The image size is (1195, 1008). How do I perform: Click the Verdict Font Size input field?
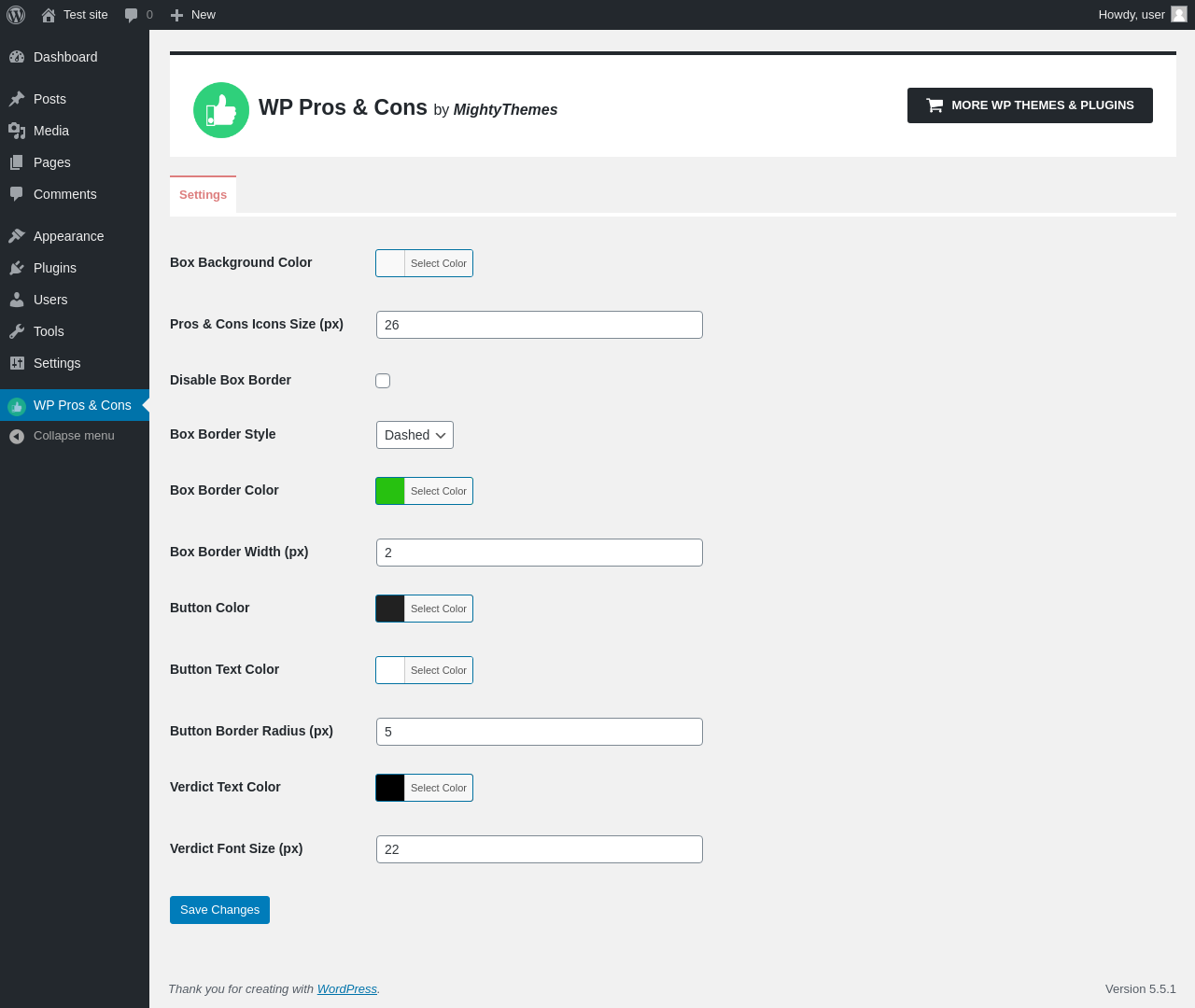[x=539, y=849]
